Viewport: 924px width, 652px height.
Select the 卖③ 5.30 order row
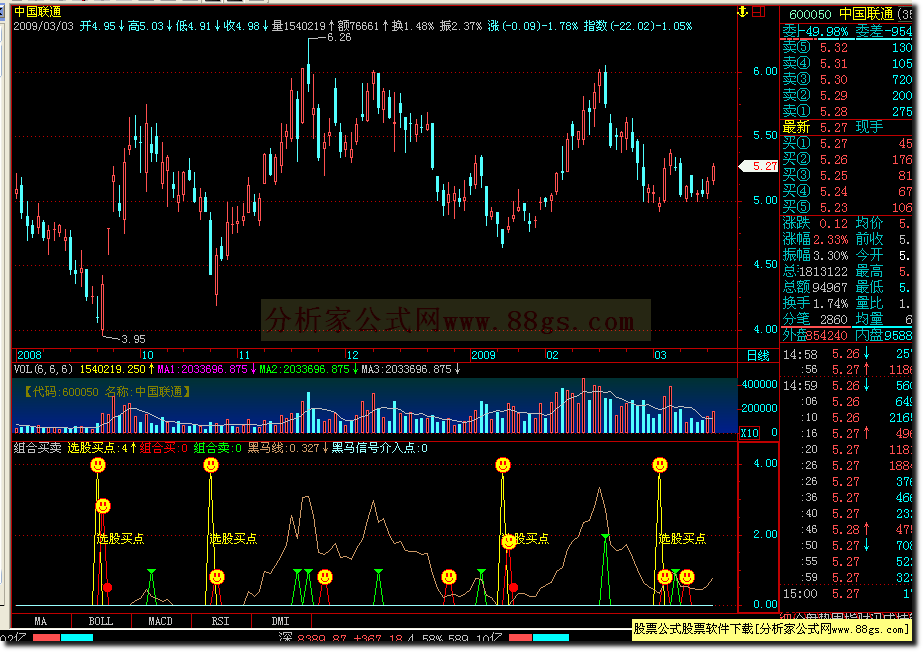point(847,80)
